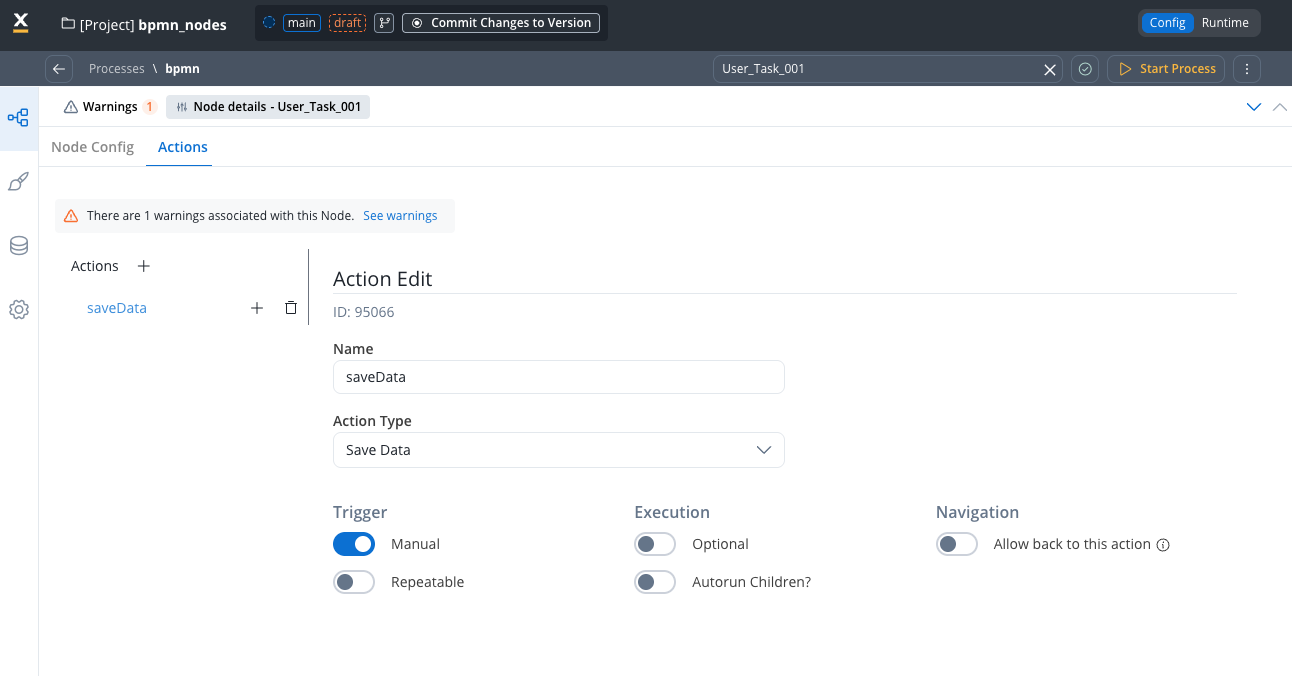
Task: Collapse panel using the blue chevron down
Action: click(x=1254, y=107)
